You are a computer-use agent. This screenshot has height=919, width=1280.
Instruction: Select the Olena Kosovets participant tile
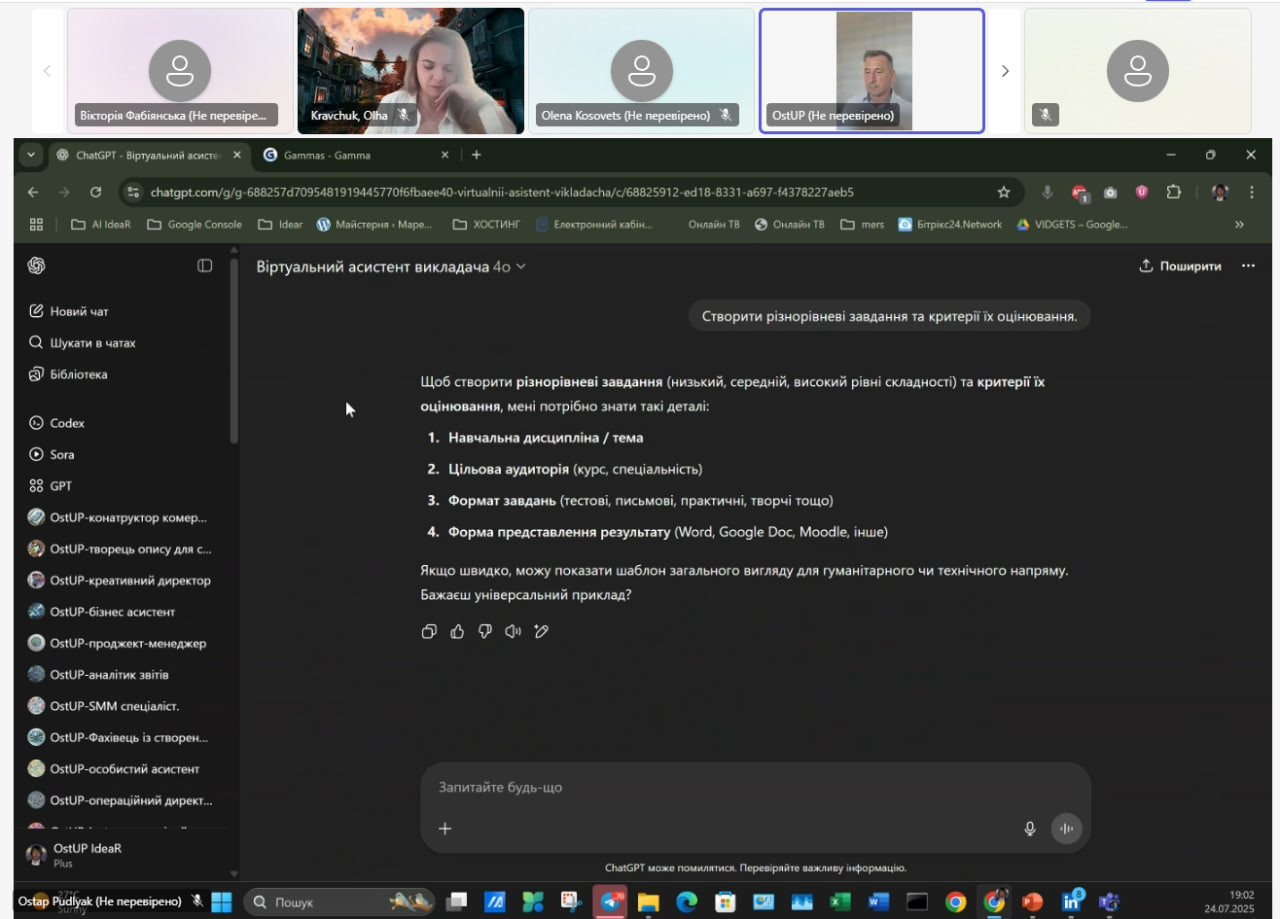coord(641,71)
